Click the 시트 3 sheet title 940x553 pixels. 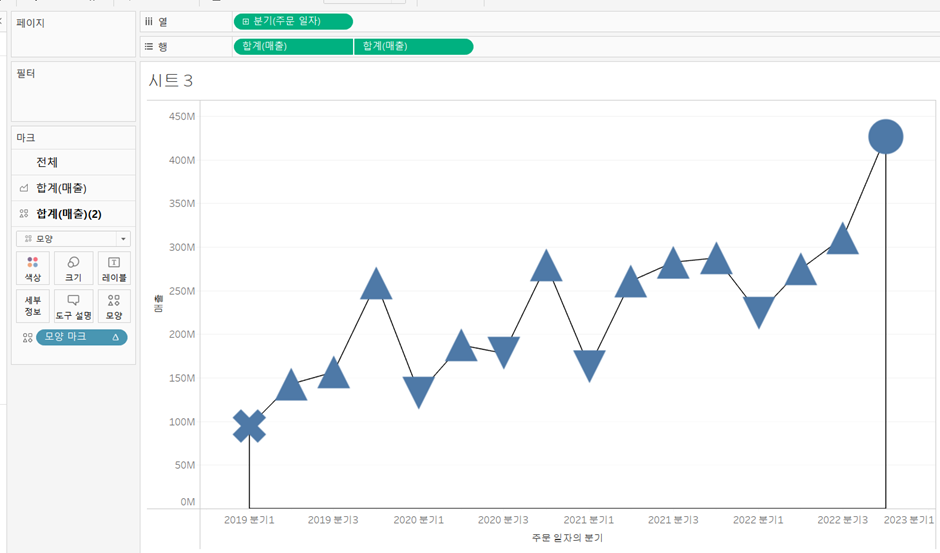tap(171, 80)
